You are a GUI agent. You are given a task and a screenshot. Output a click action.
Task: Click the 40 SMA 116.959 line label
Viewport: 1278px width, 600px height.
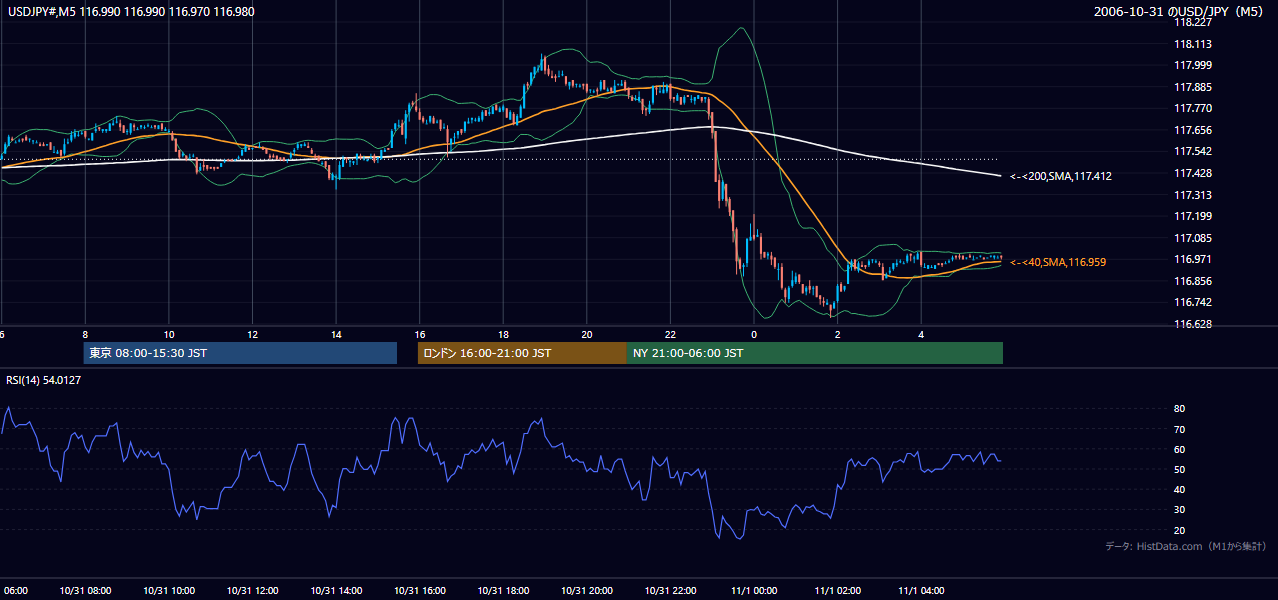(1058, 262)
